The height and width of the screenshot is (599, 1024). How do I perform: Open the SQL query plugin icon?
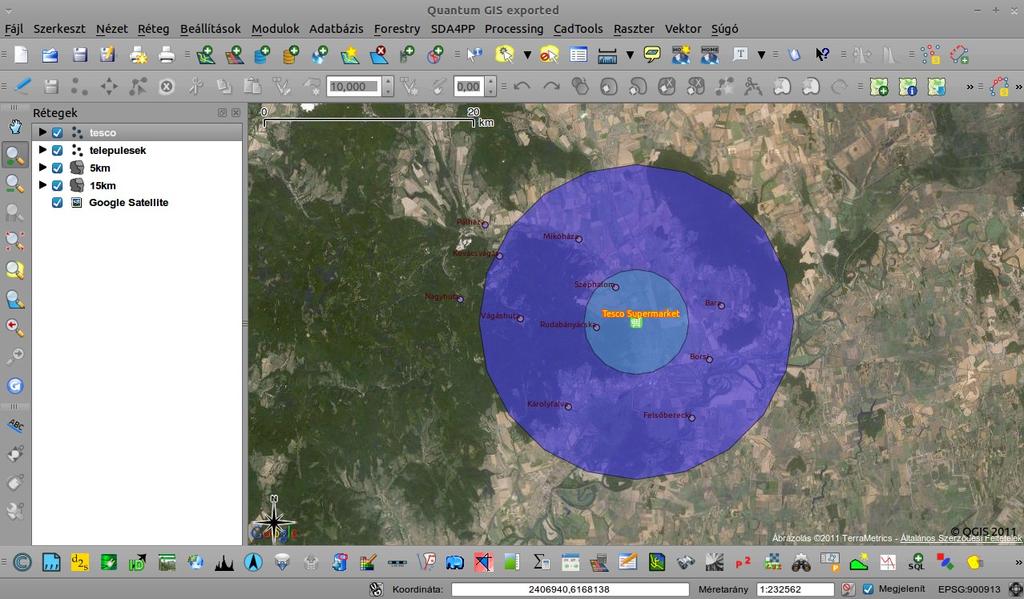[916, 562]
